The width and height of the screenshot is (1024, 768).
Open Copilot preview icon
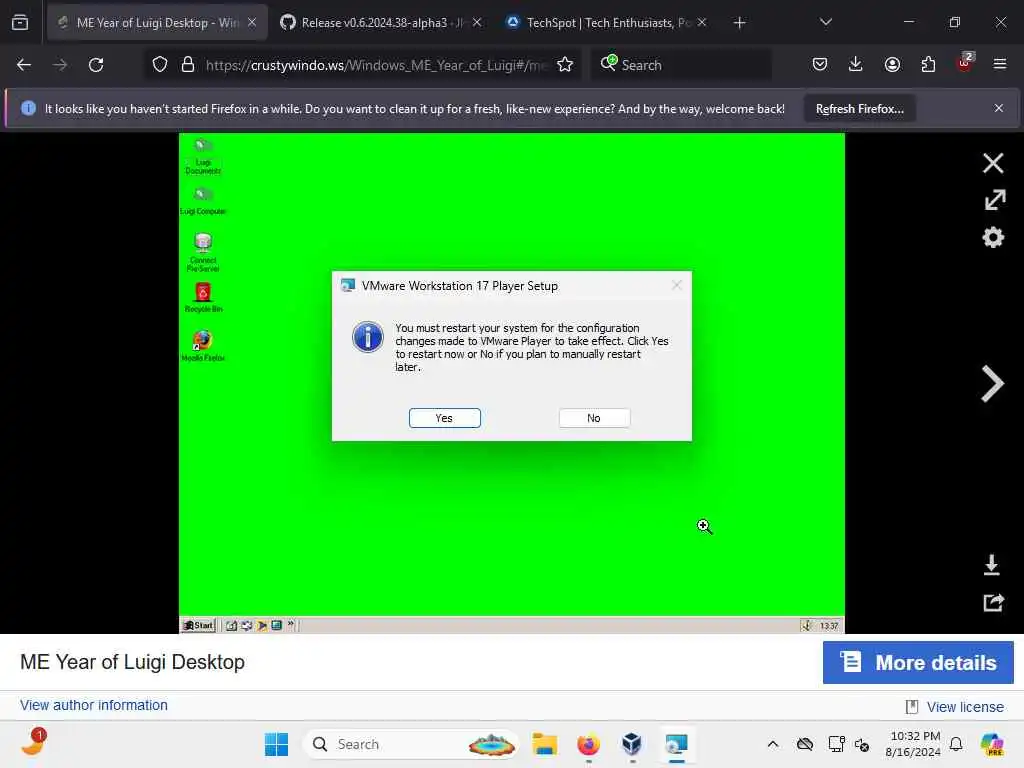(993, 744)
